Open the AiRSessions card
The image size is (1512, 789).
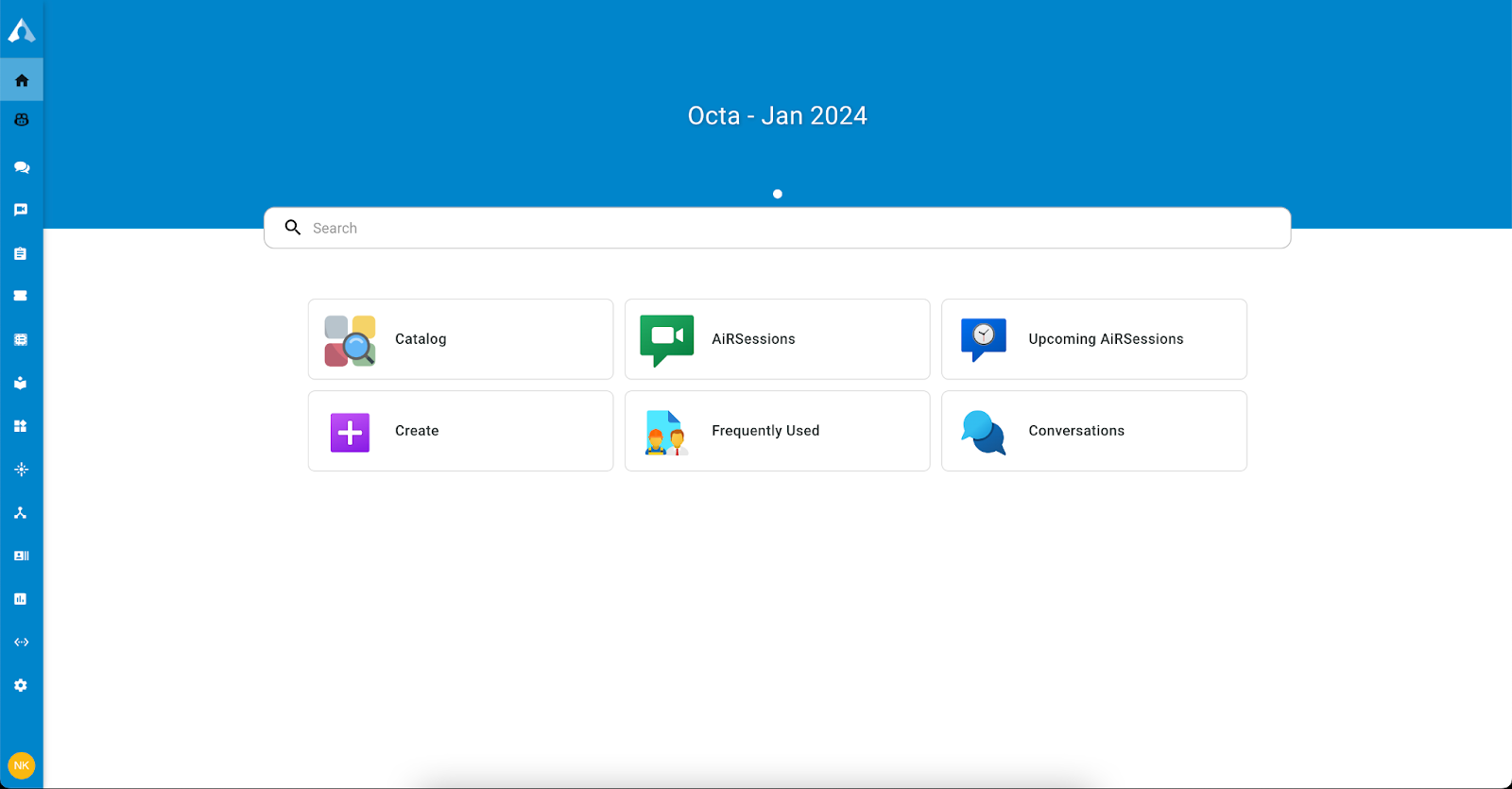(777, 339)
